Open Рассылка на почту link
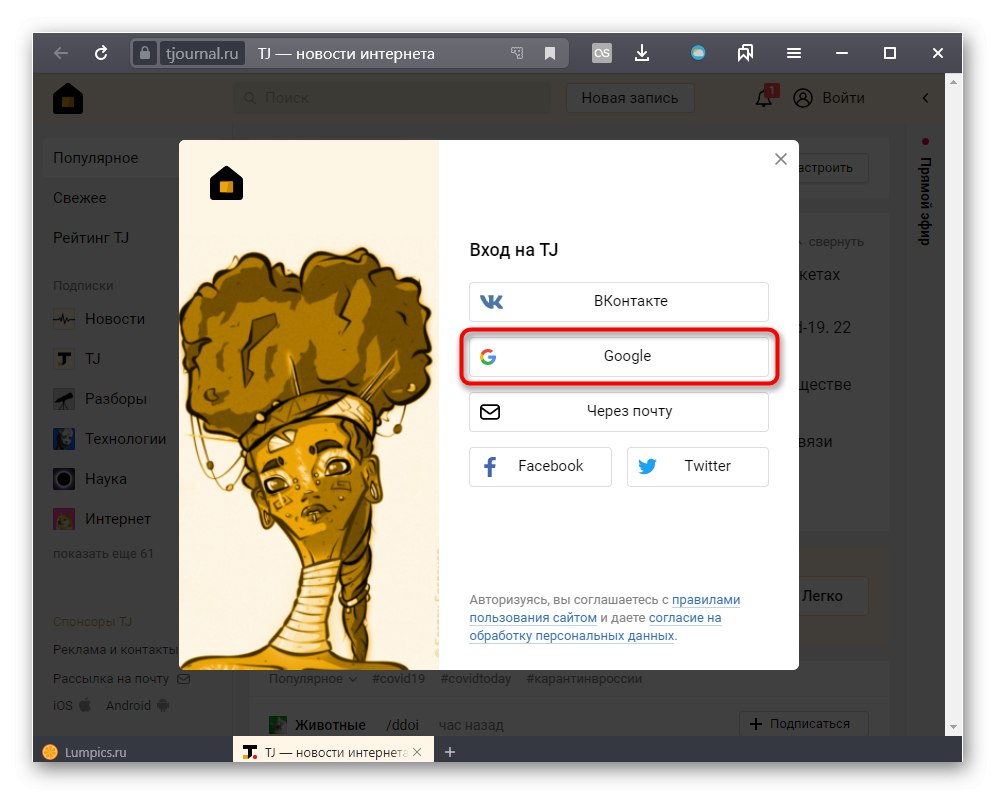This screenshot has width=995, height=794. click(111, 678)
